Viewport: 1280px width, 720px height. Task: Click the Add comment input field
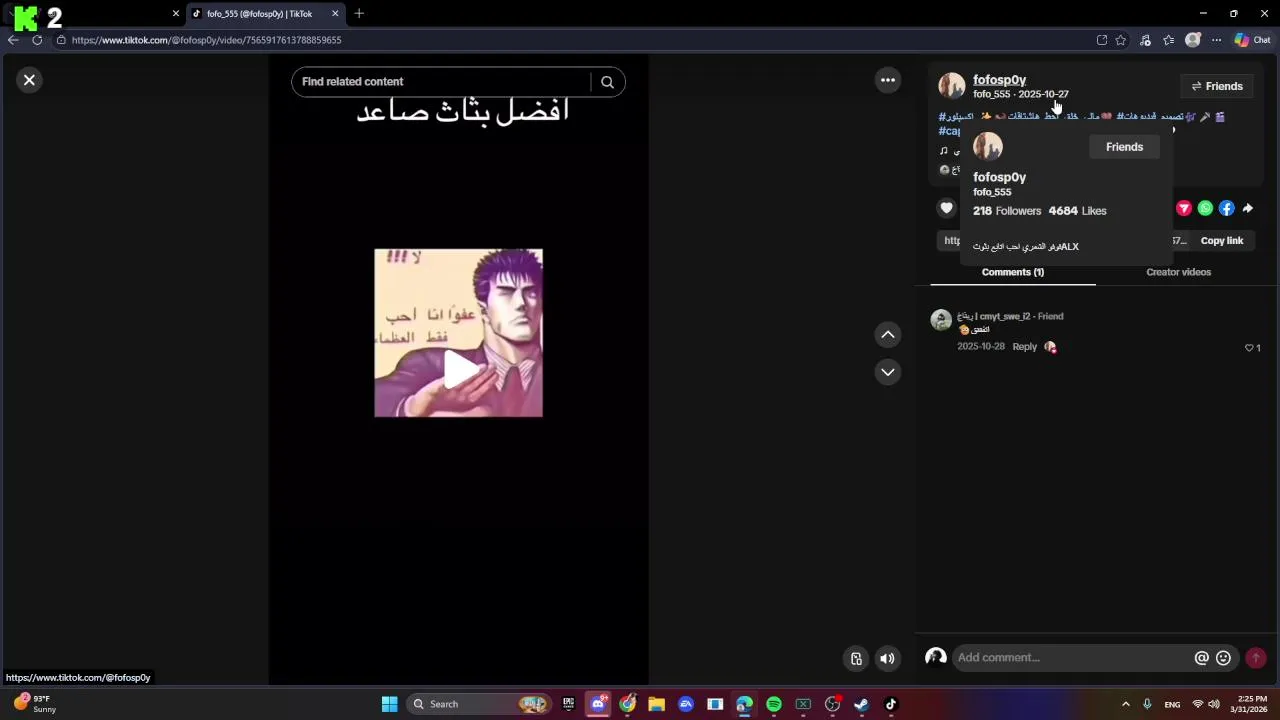[x=1073, y=658]
